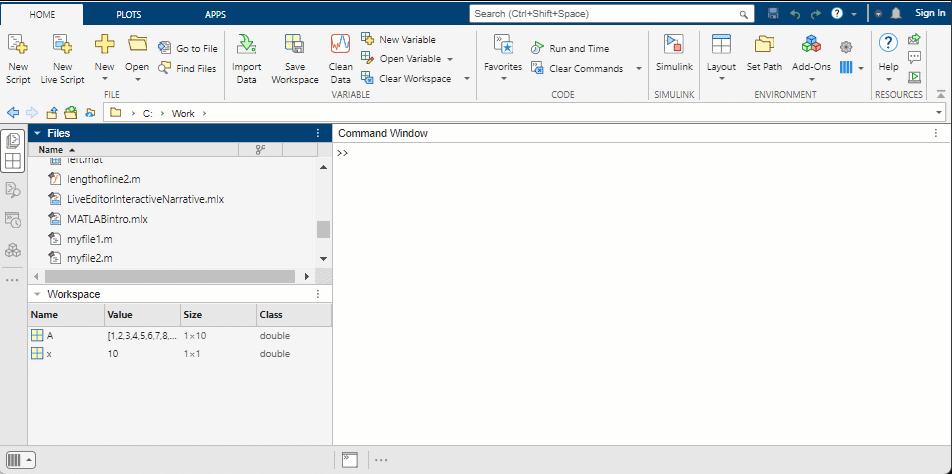Click the Import Data icon
952x474 pixels.
(246, 45)
